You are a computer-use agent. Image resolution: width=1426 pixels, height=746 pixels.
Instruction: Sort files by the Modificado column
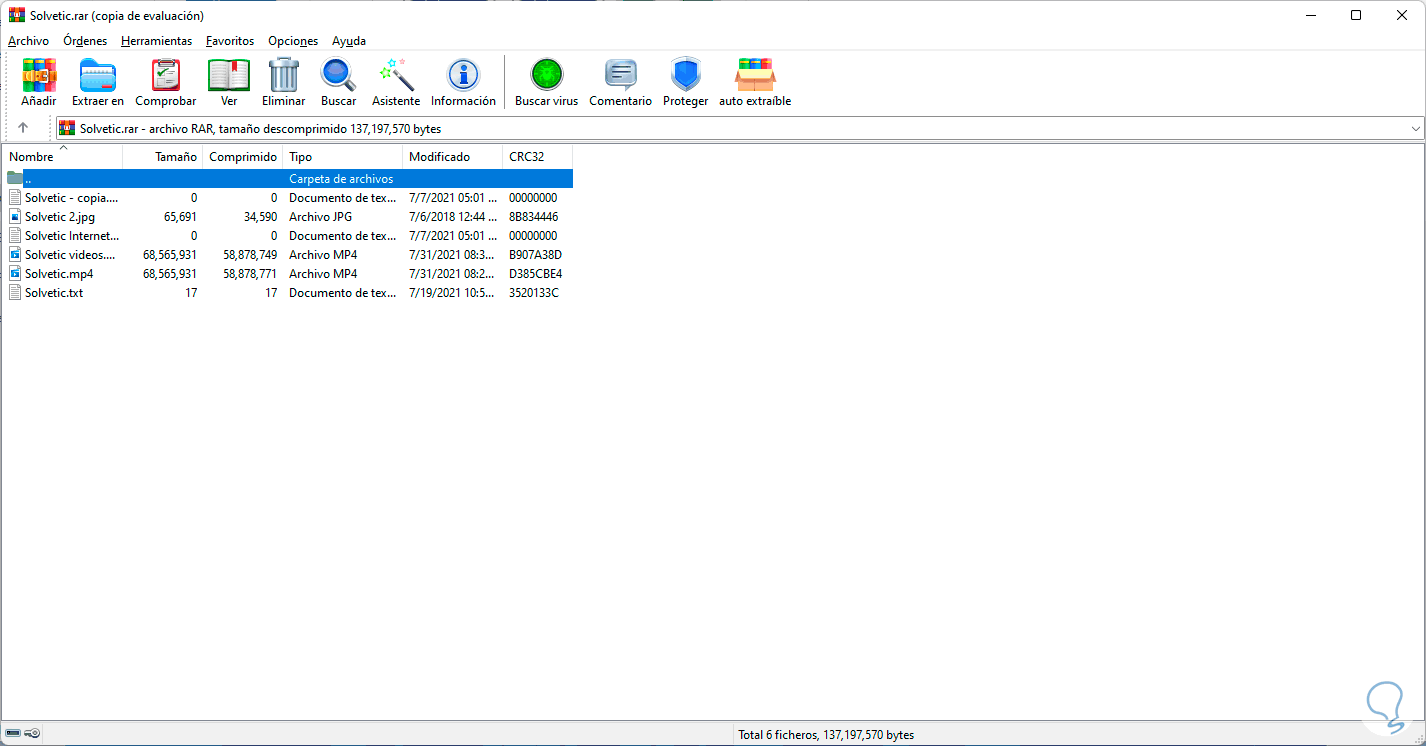tap(453, 157)
